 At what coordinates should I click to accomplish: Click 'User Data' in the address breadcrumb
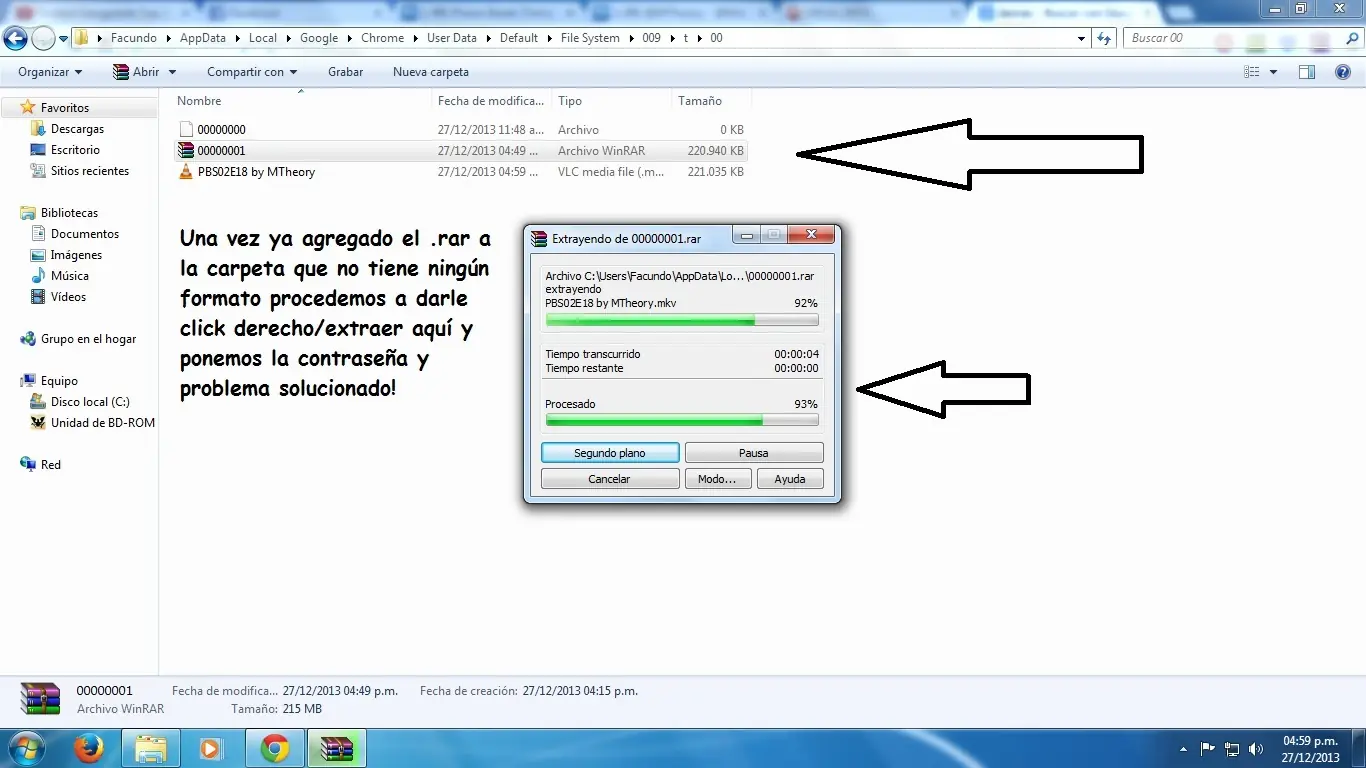tap(452, 38)
